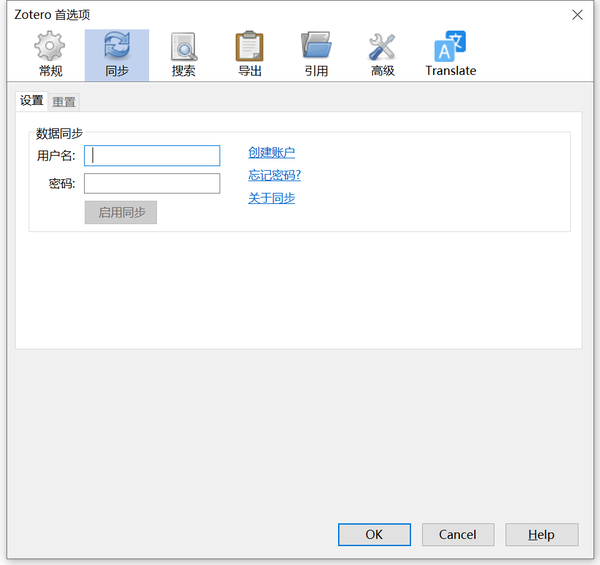600x565 pixels.
Task: Click the 启用同步 button
Action: [121, 212]
